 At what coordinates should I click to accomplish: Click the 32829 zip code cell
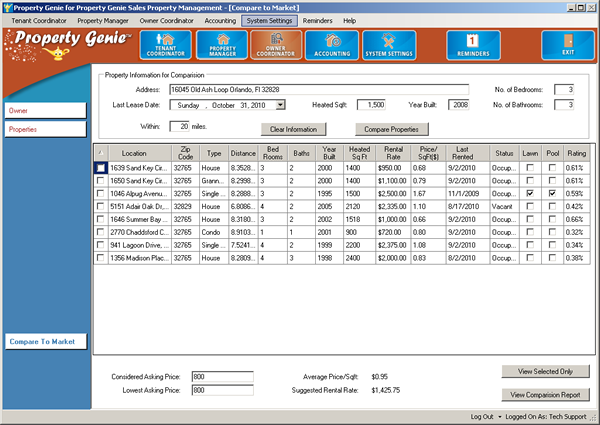click(185, 207)
